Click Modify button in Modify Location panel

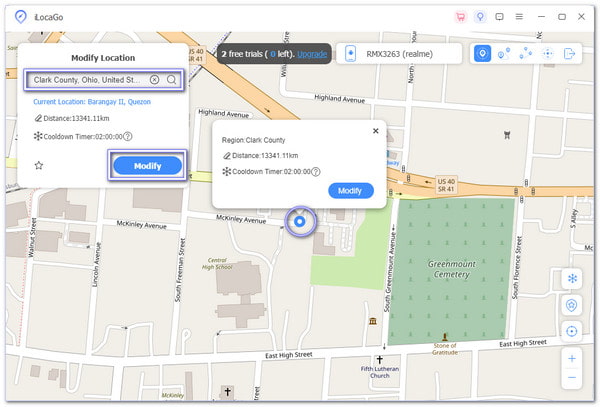[147, 166]
